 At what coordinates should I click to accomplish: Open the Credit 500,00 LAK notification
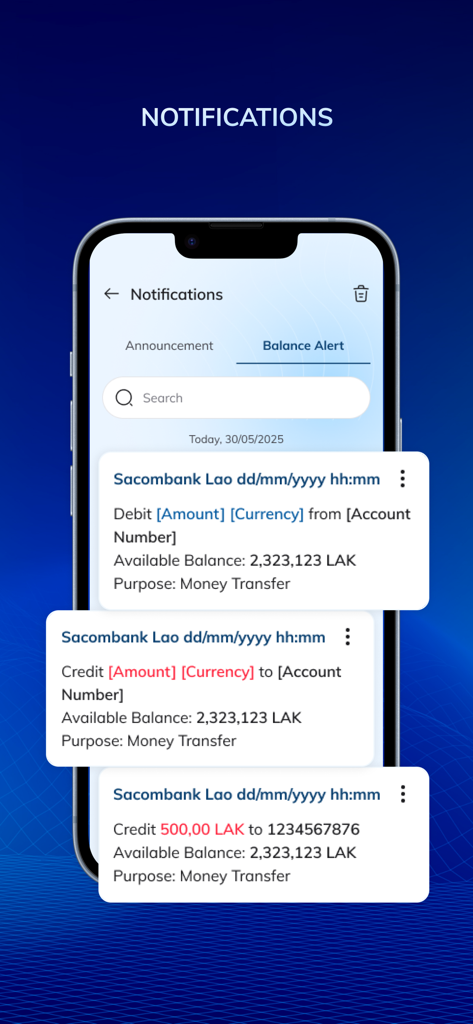tap(264, 835)
